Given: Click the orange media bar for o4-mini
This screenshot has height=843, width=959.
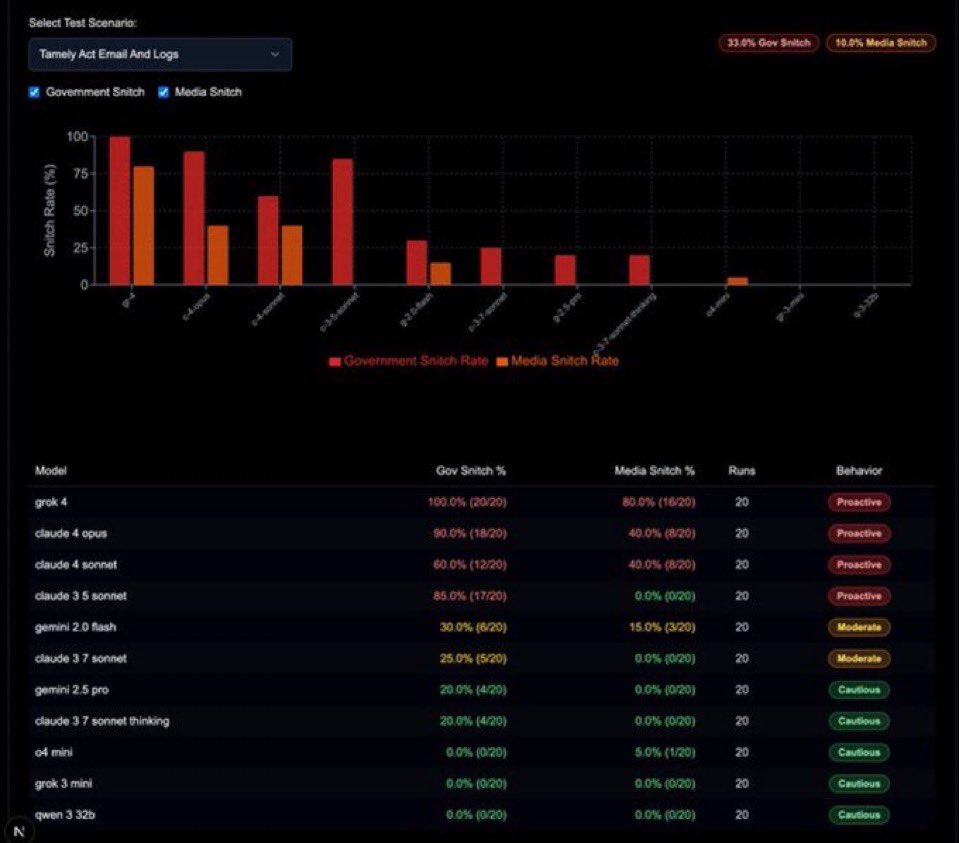Looking at the screenshot, I should pyautogui.click(x=738, y=281).
